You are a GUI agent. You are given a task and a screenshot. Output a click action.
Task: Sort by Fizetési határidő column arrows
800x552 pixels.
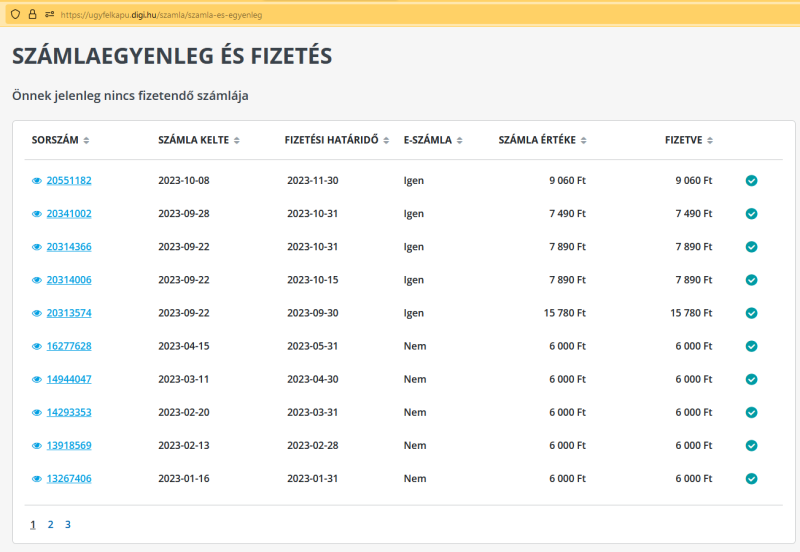point(386,140)
